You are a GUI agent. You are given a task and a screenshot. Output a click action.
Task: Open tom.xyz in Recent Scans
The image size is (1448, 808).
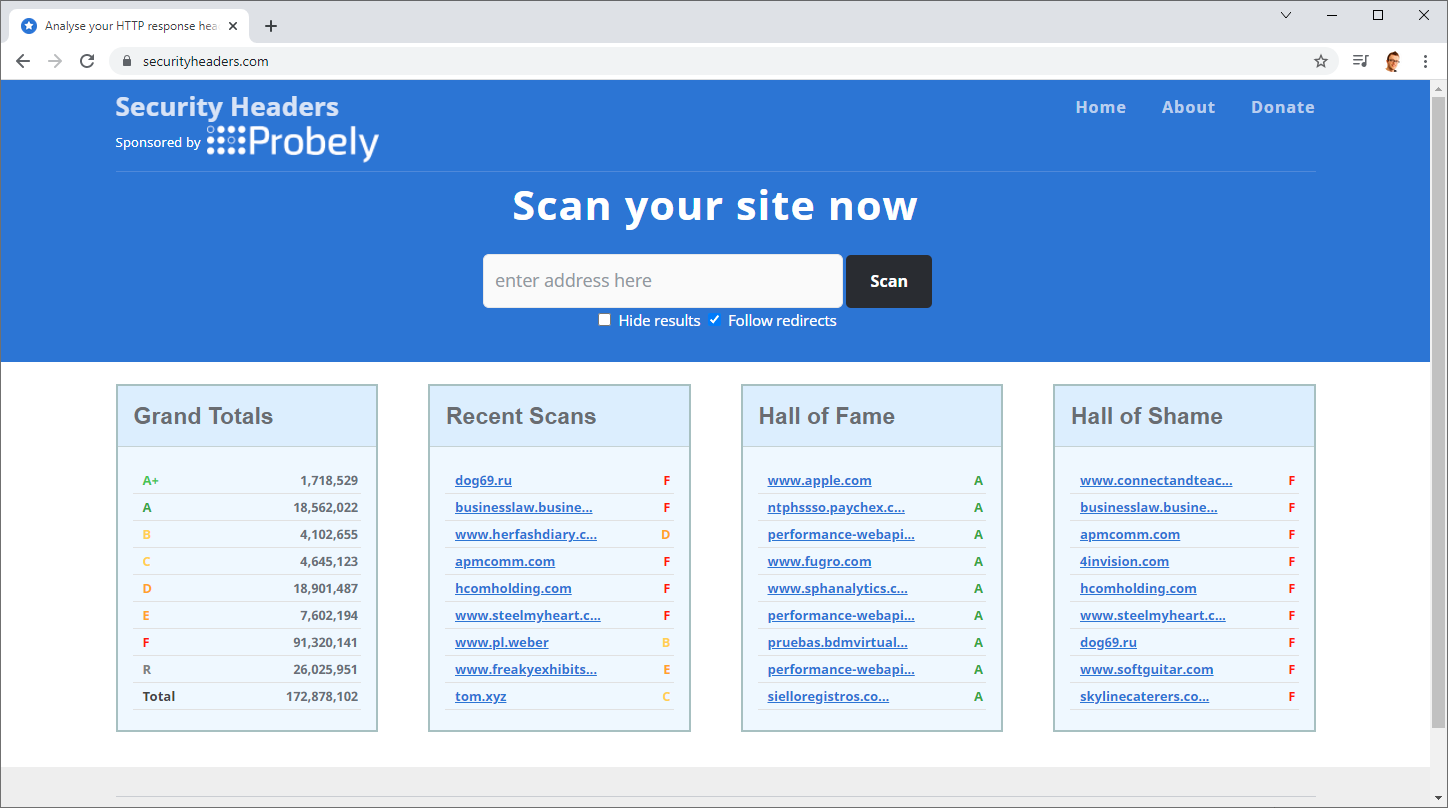[480, 697]
